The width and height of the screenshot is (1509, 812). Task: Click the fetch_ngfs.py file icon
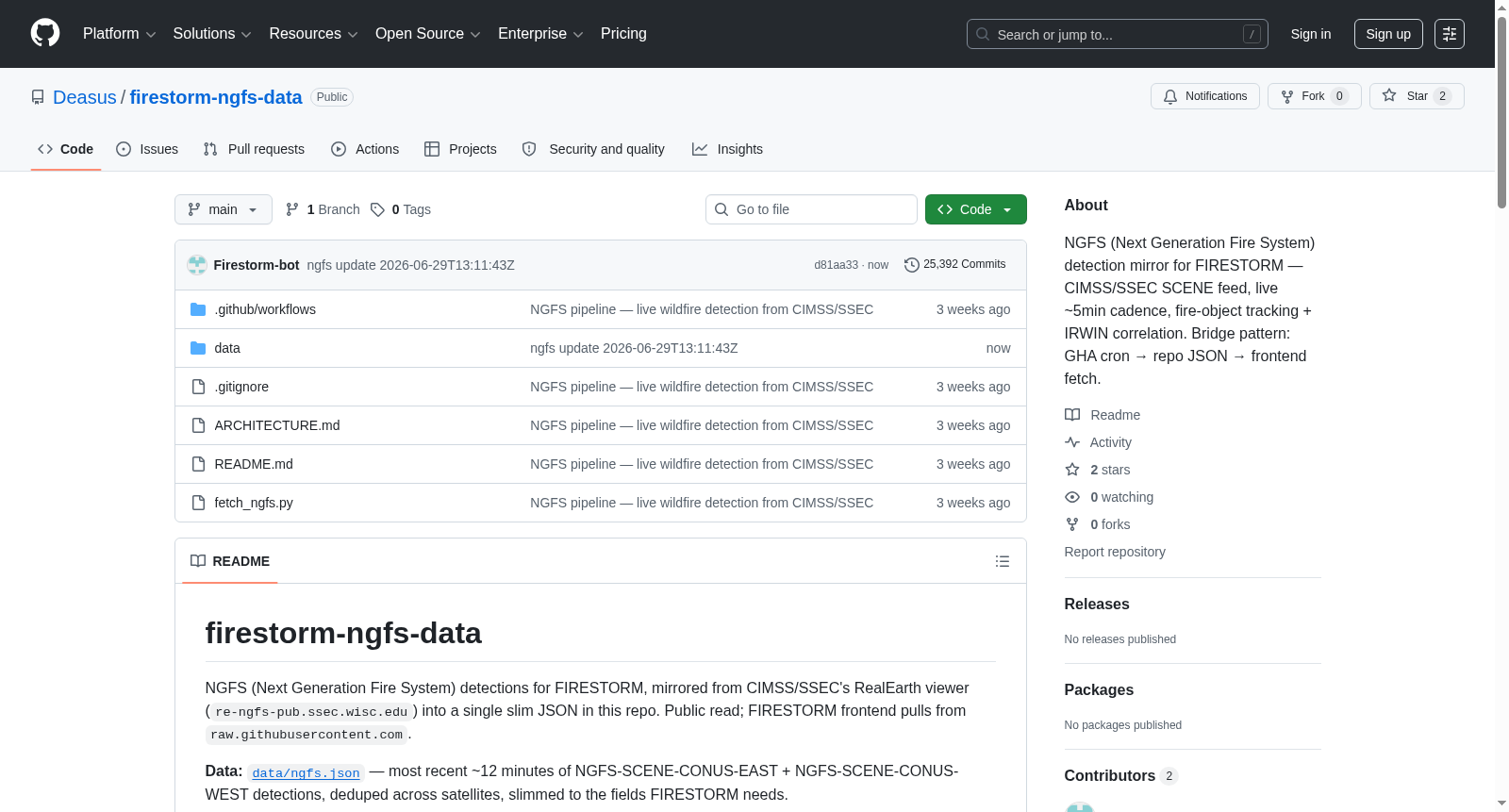coord(198,503)
